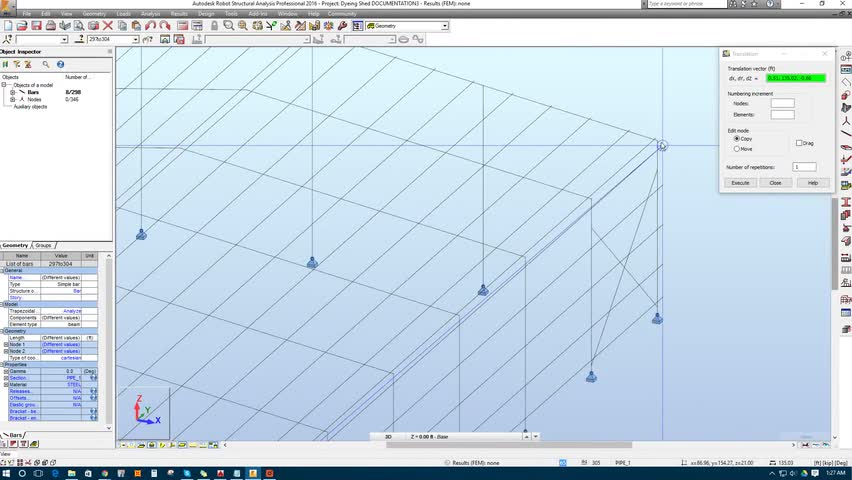Click Execute in the Translation dialog
The image size is (852, 480).
pos(740,183)
